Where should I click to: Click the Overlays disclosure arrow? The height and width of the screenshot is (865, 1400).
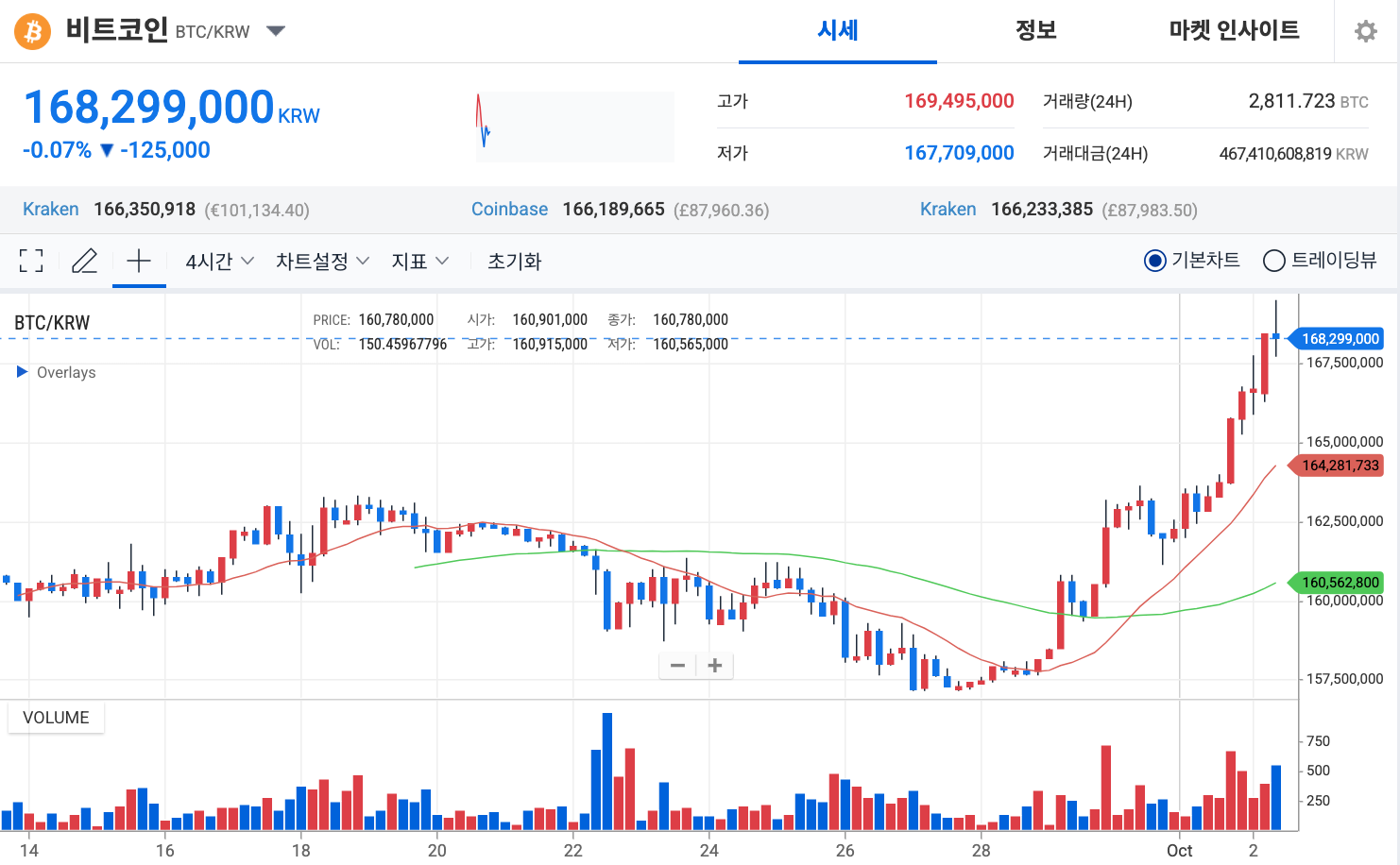pos(22,371)
